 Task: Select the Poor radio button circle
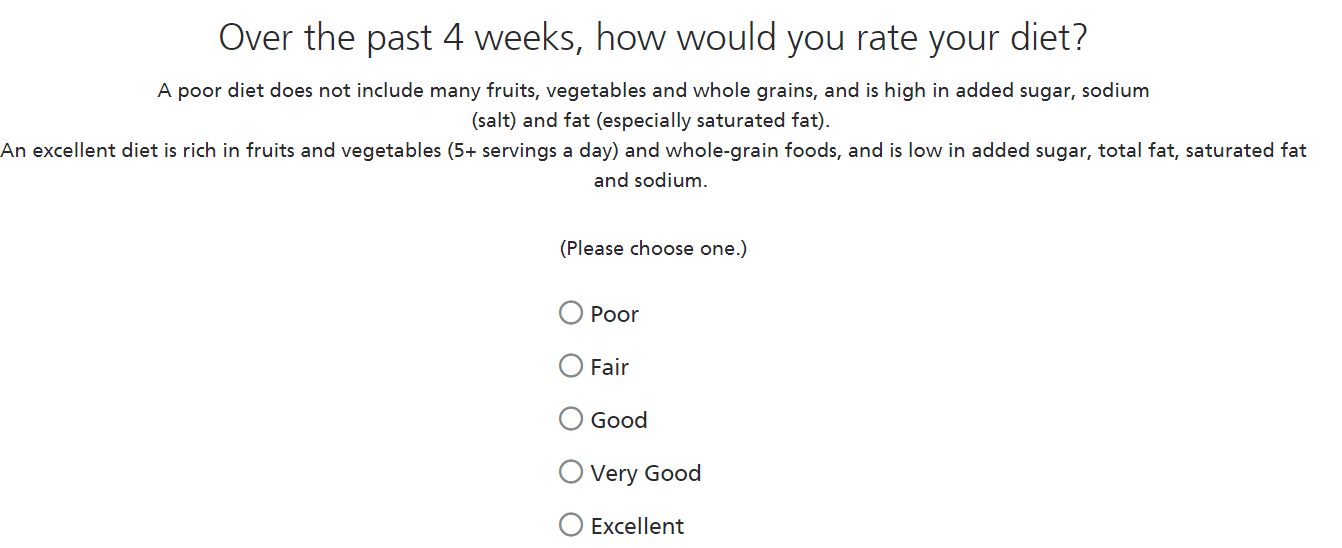(x=571, y=313)
